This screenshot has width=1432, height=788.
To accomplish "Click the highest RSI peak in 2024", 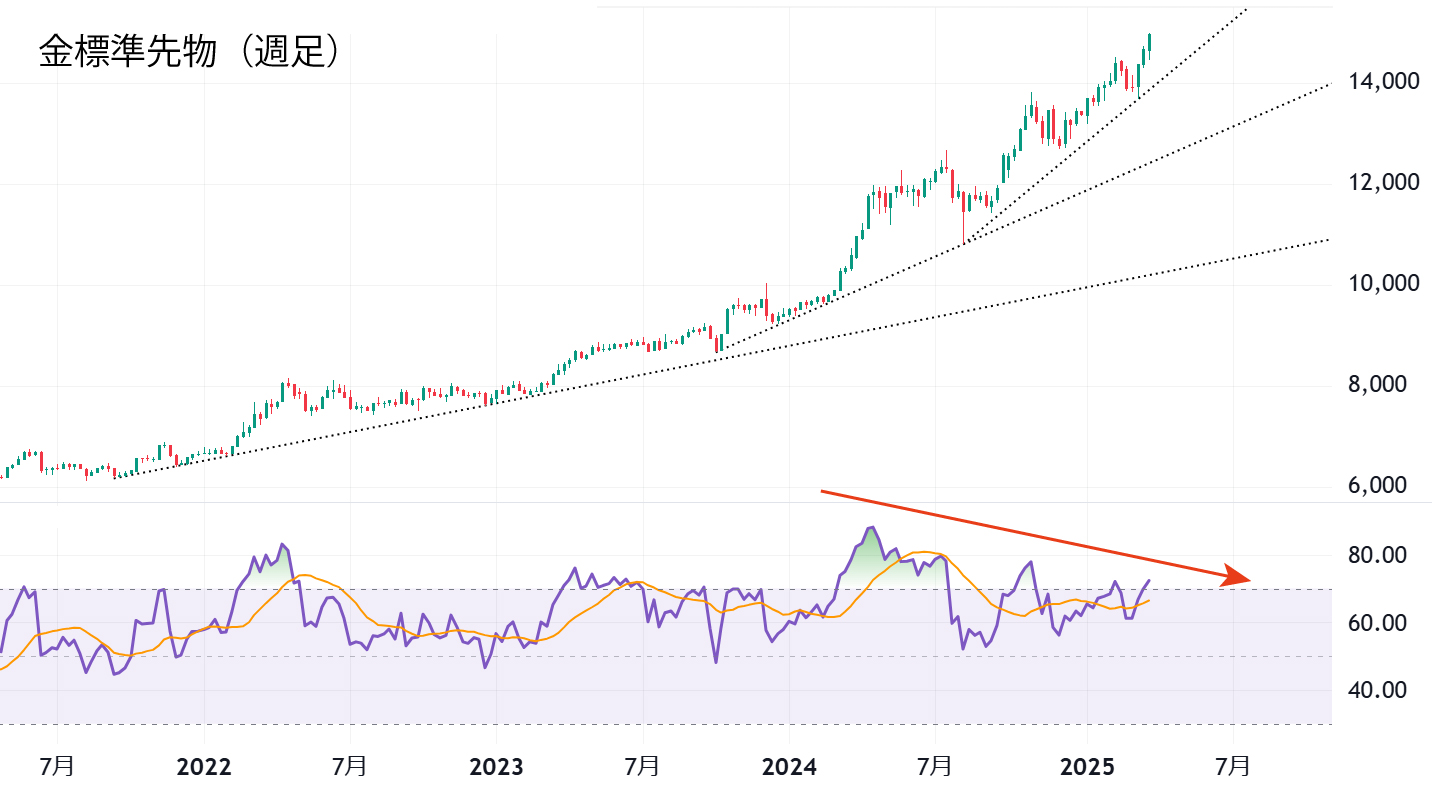I will tap(872, 528).
